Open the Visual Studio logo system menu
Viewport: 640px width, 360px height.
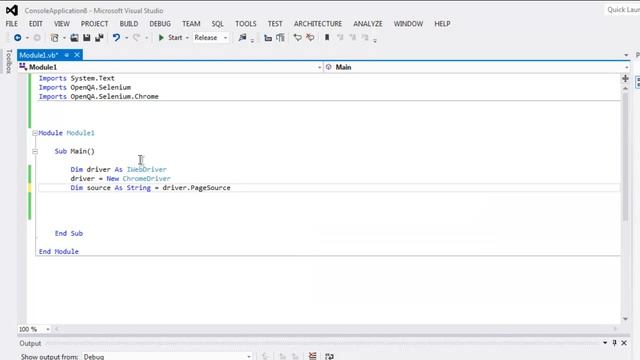(x=12, y=10)
